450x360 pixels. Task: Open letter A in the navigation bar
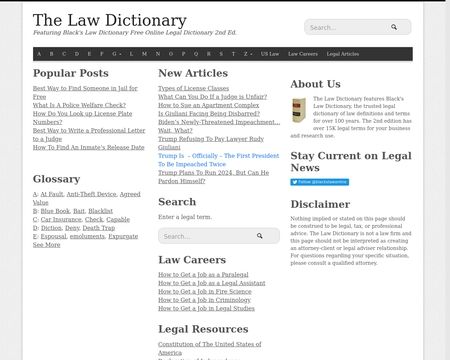click(39, 54)
